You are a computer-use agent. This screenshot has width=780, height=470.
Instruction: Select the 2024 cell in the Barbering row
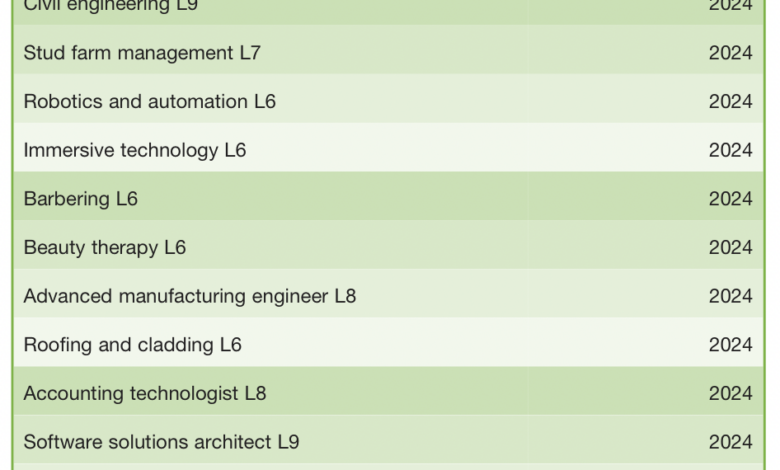coord(730,199)
